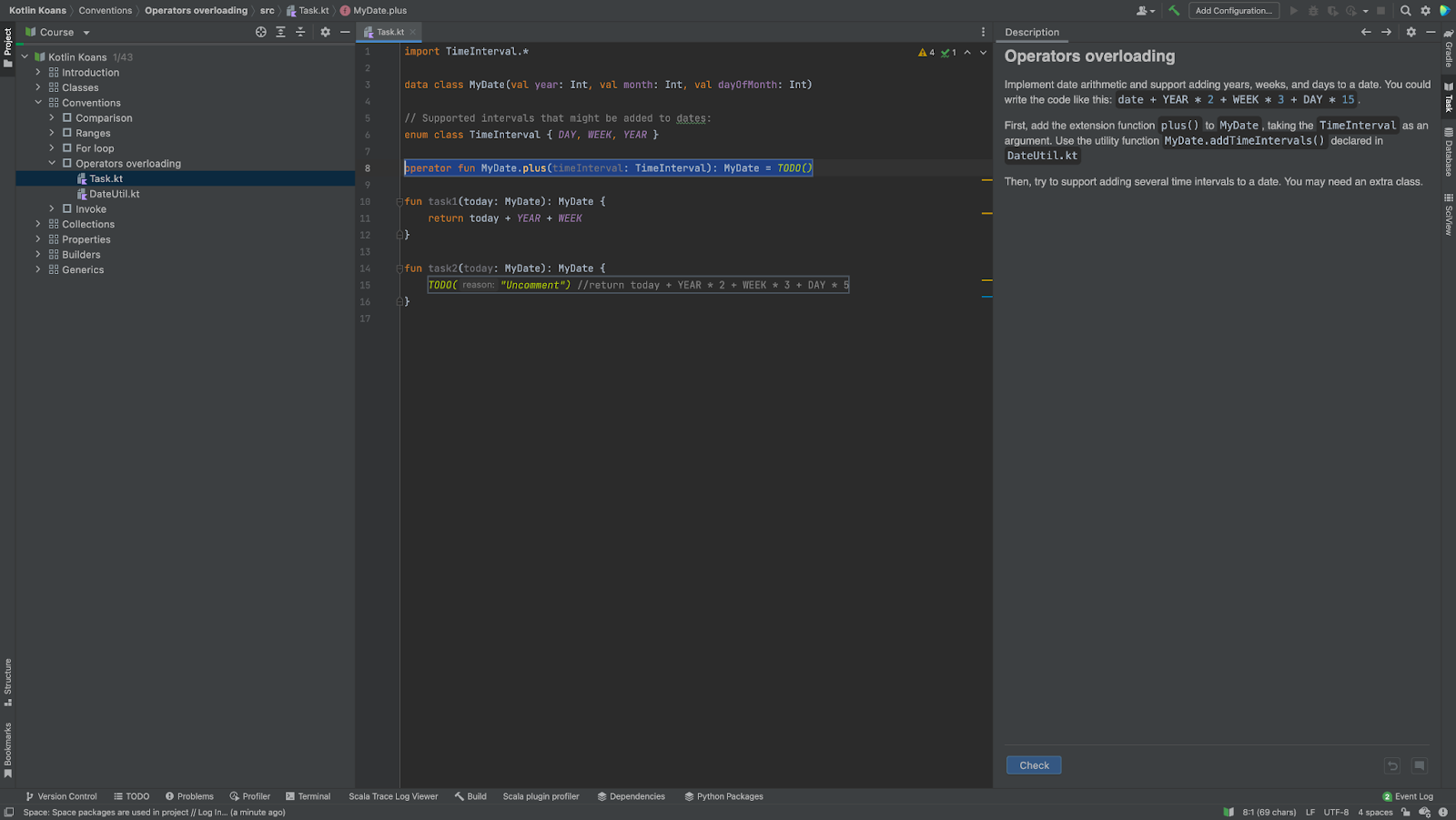1456x820 pixels.
Task: Go to next task arrow in Description
Action: [1386, 32]
